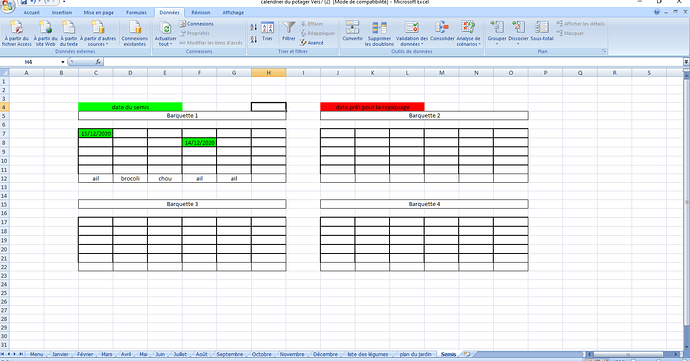This screenshot has height=361, width=690.
Task: Click the Dissocier icon
Action: [x=518, y=27]
